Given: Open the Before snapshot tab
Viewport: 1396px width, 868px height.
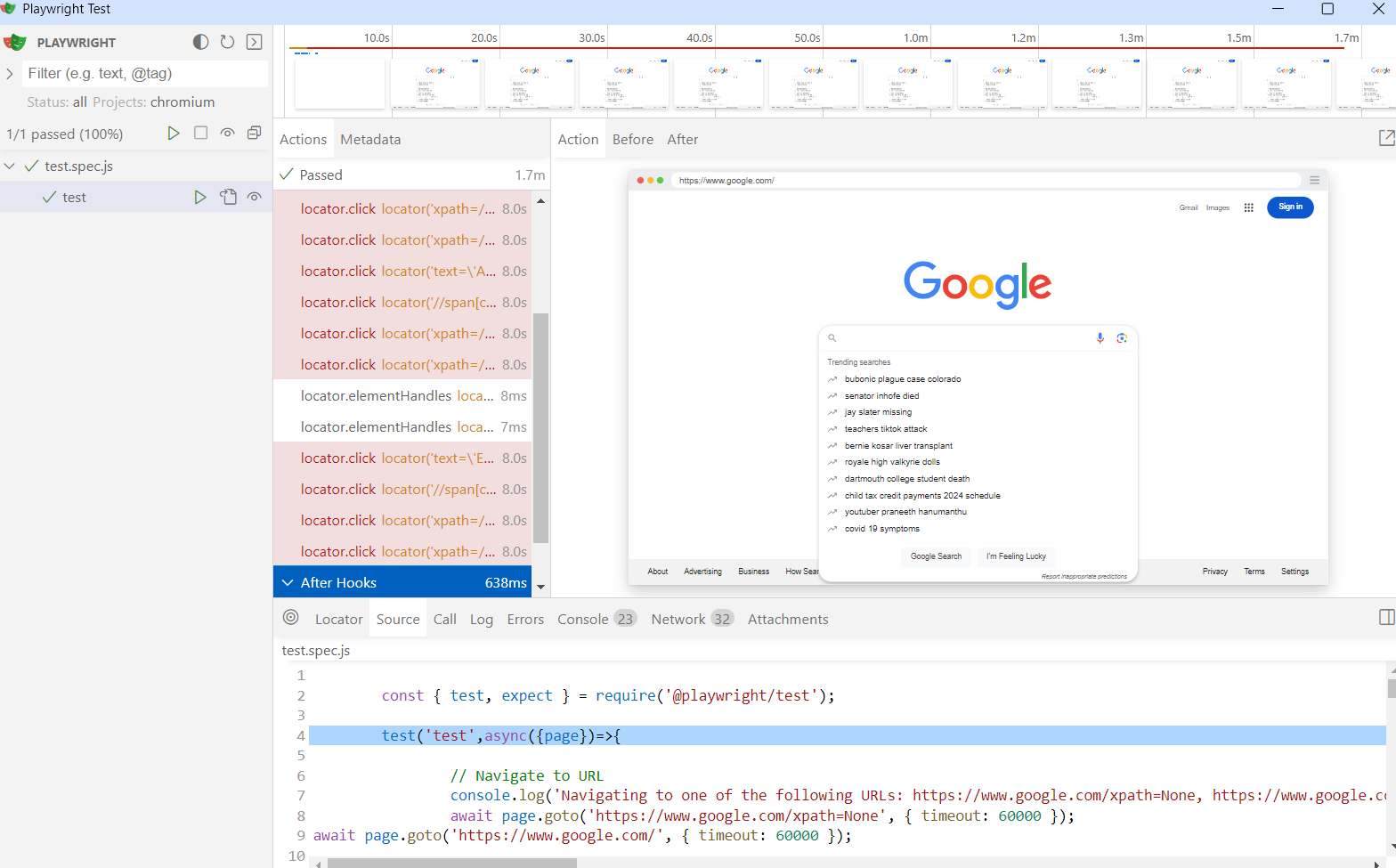Looking at the screenshot, I should click(x=633, y=139).
